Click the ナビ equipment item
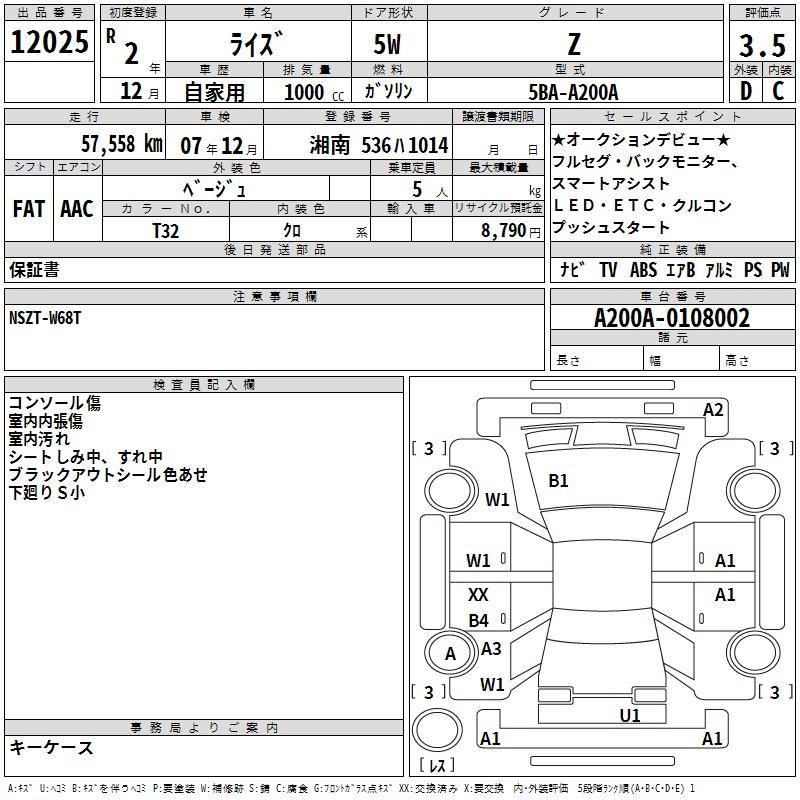800x800 pixels. pyautogui.click(x=572, y=269)
